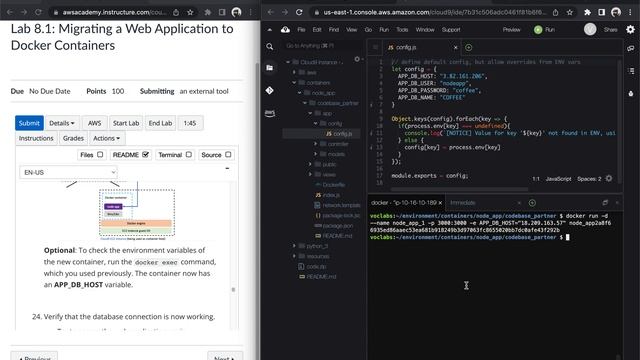Click the Cloud9 logo icon
The image size is (640, 360).
click(x=285, y=29)
